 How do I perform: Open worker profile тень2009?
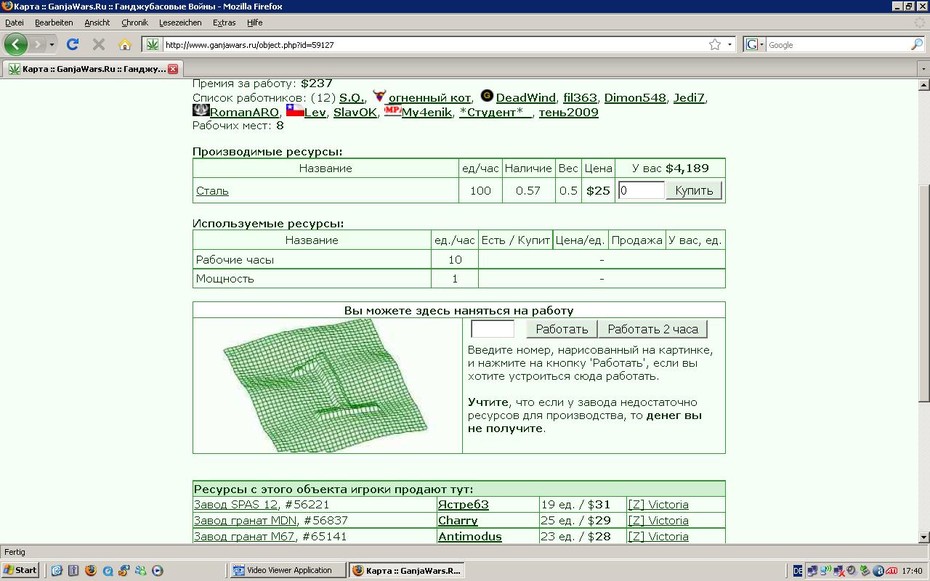tap(568, 112)
